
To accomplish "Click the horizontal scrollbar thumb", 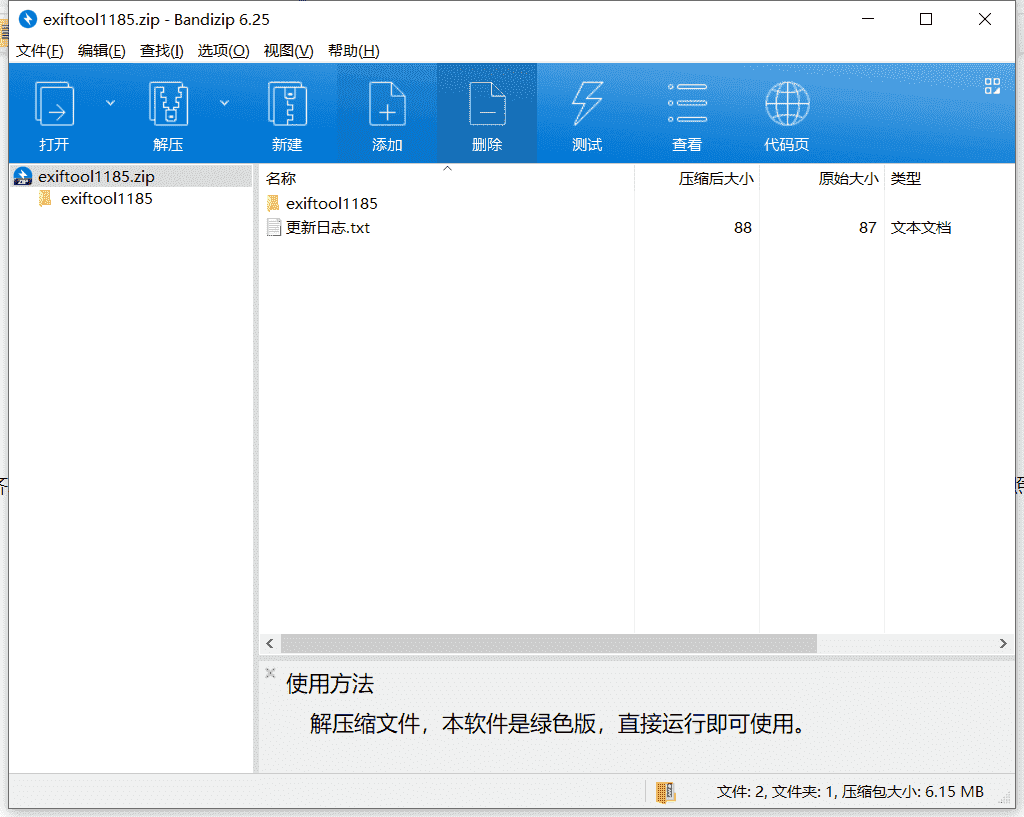I will [549, 644].
